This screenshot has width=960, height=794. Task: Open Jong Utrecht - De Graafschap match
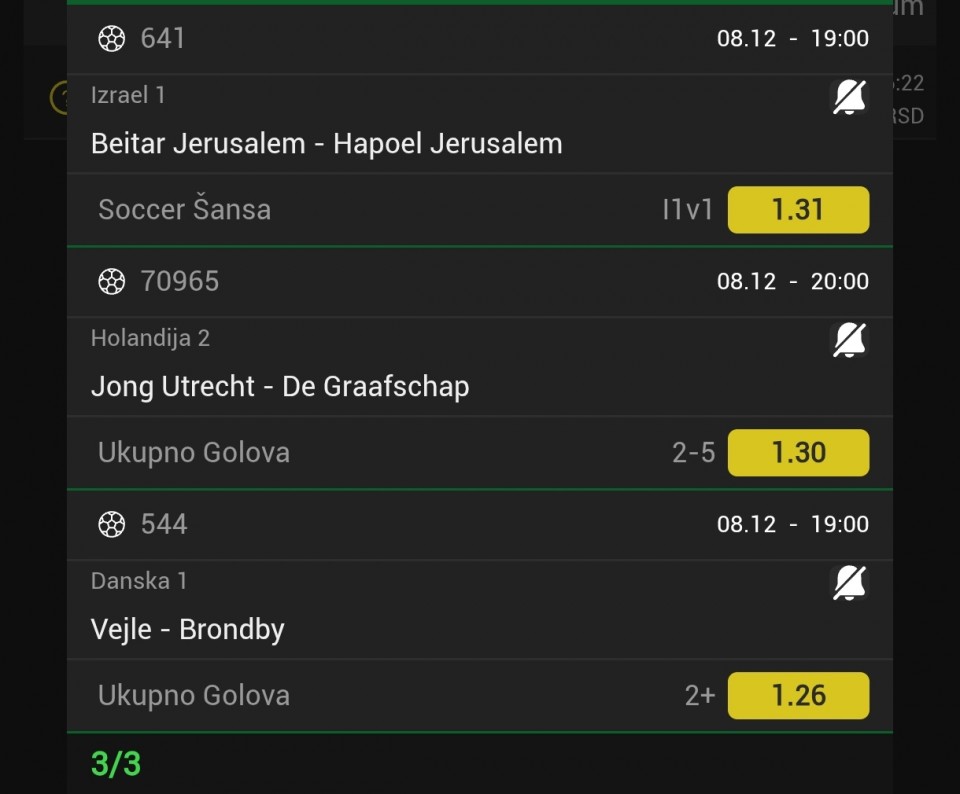coord(280,387)
